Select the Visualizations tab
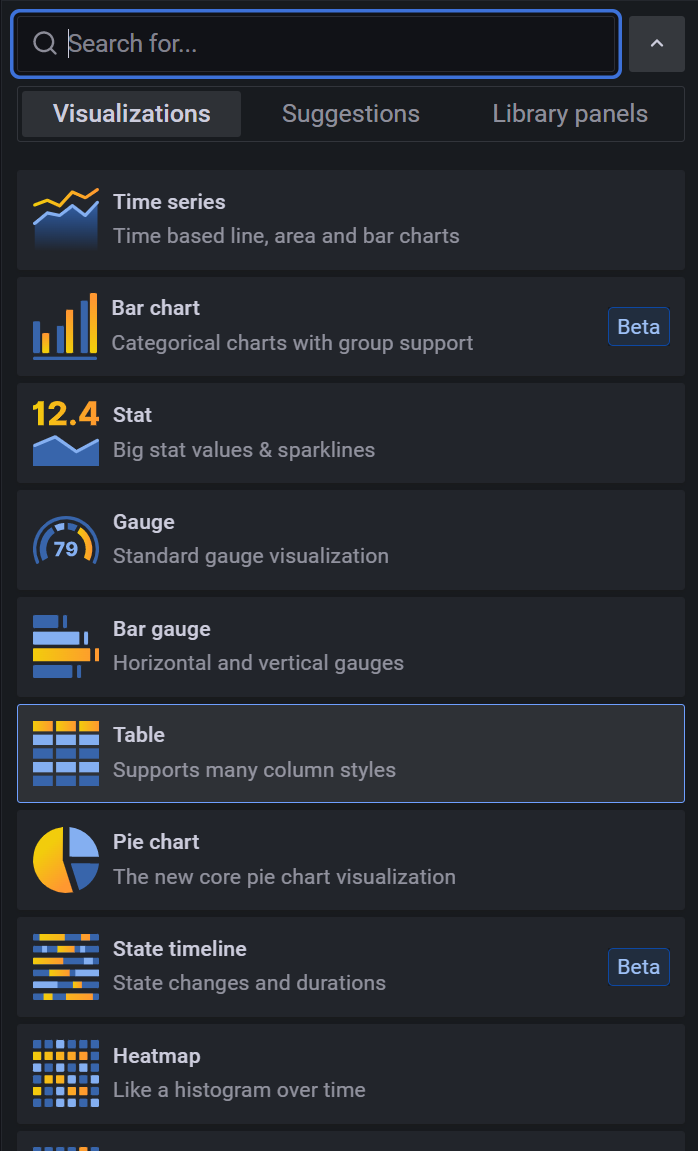698x1151 pixels. pyautogui.click(x=131, y=114)
